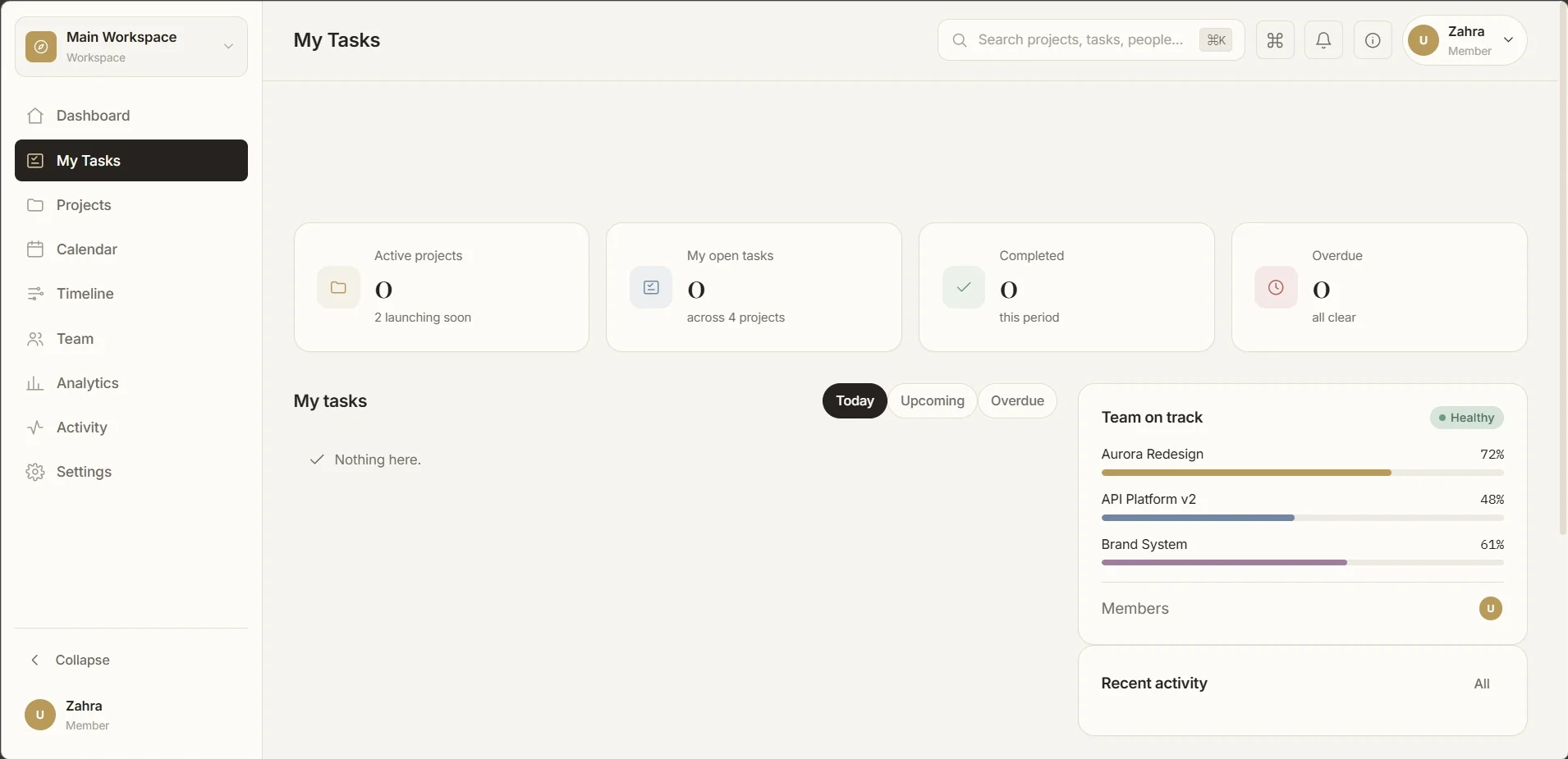1568x759 pixels.
Task: Expand the Main Workspace switcher chevron
Action: (x=229, y=47)
